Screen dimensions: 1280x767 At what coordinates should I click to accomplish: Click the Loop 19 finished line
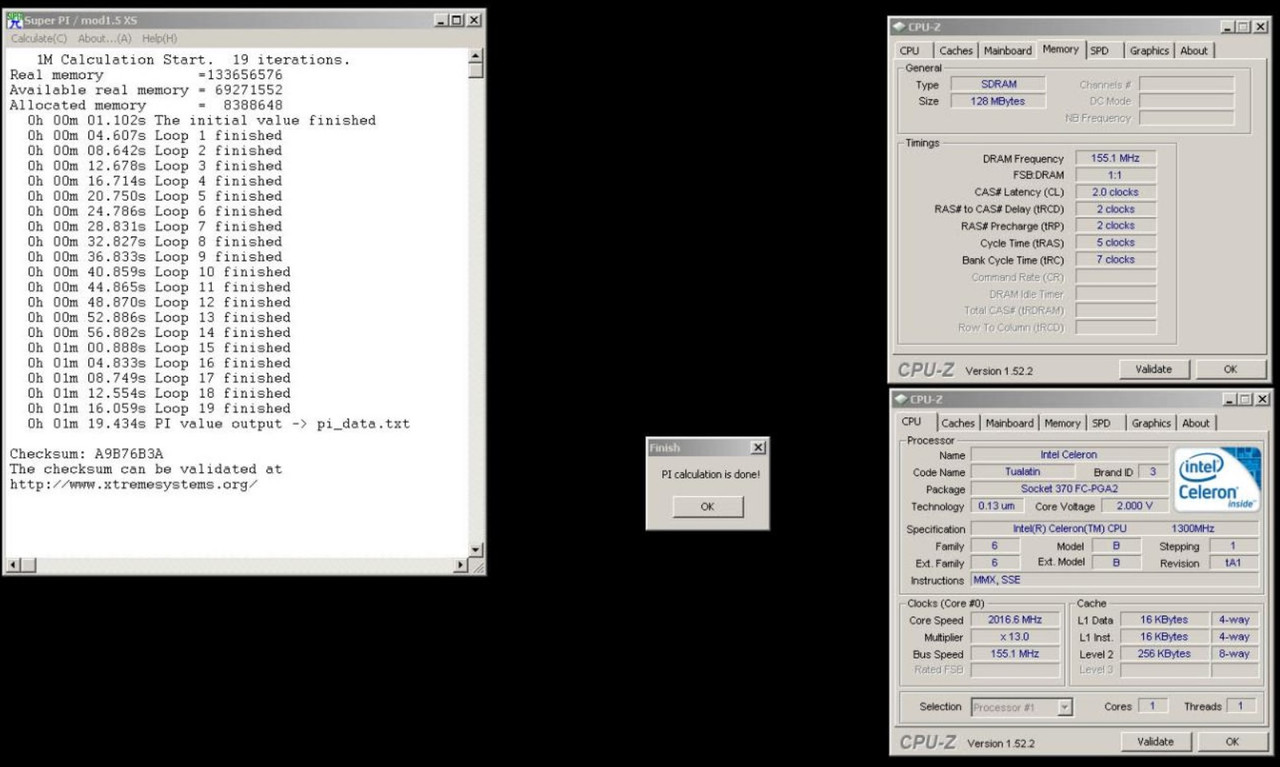(x=159, y=408)
